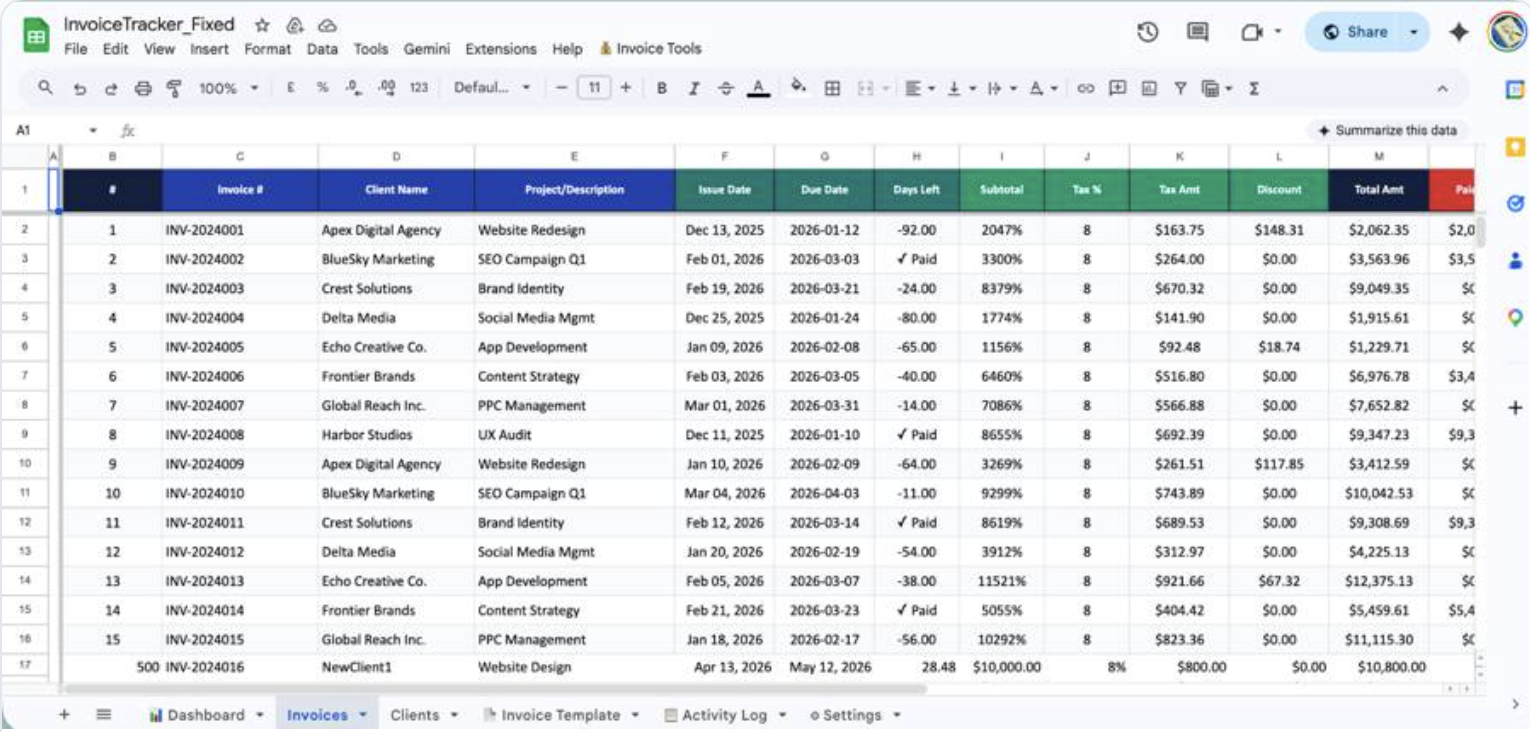Collapse the toolbar with the chevron
Image resolution: width=1530 pixels, height=732 pixels.
point(1442,88)
